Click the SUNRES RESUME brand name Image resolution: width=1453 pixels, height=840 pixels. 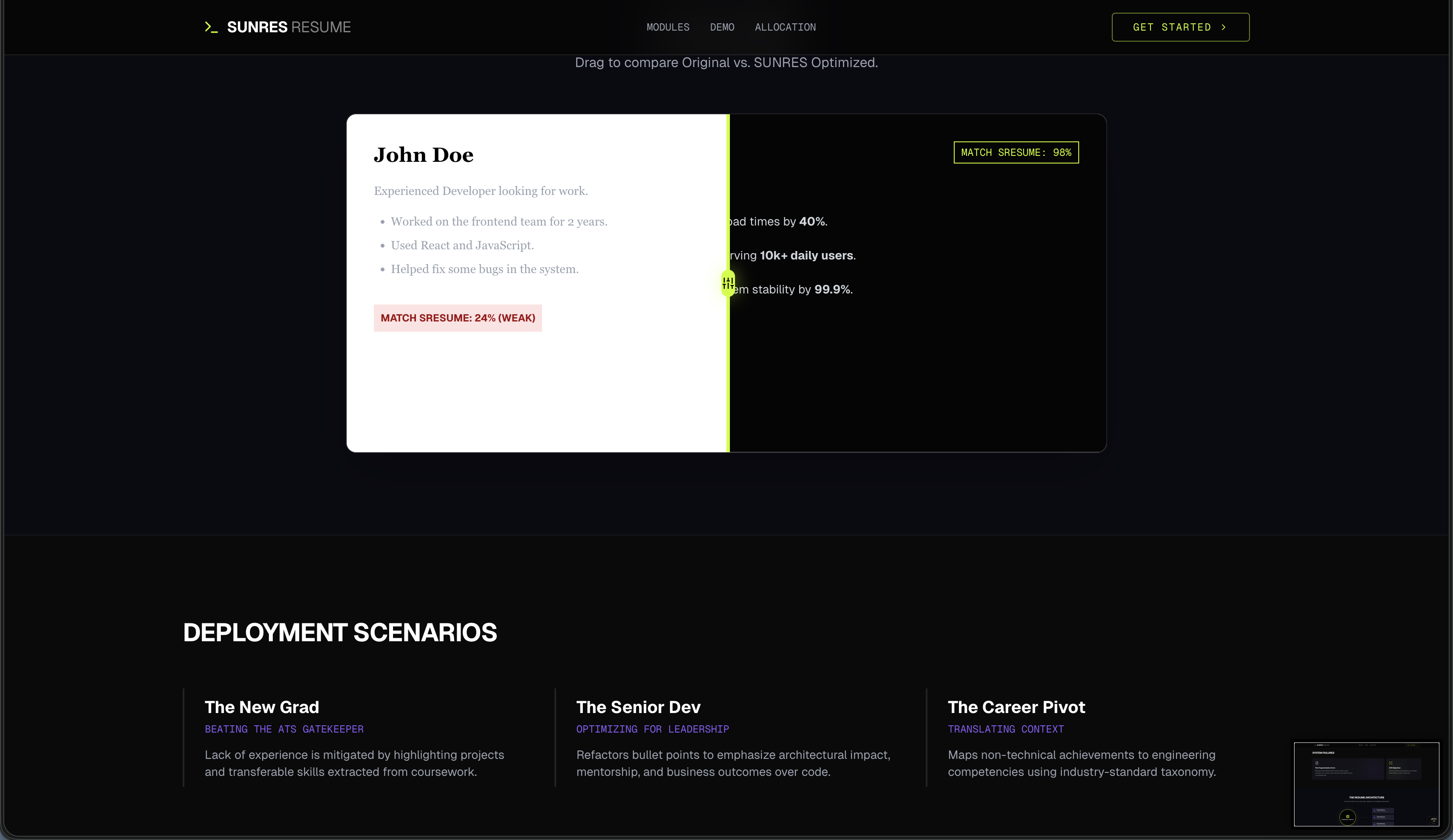click(289, 27)
